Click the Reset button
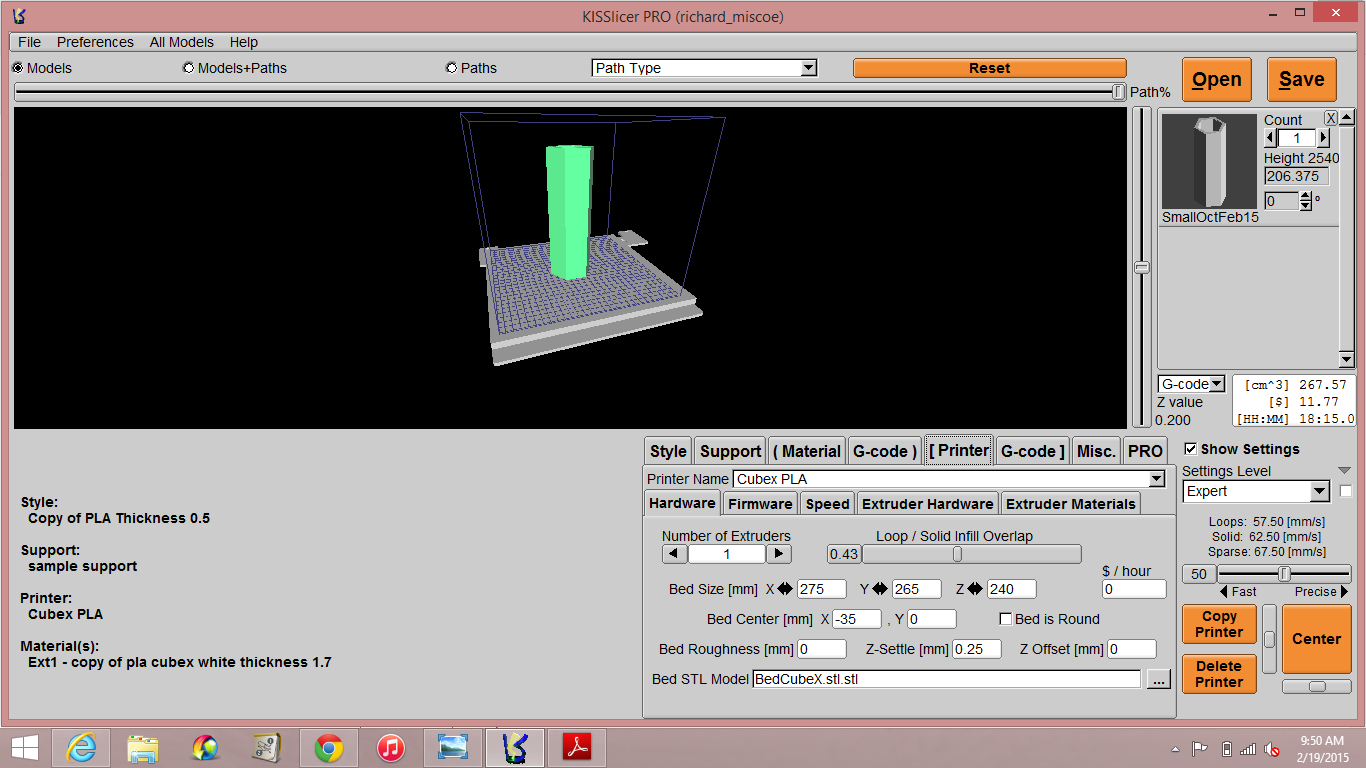The width and height of the screenshot is (1366, 768). 990,68
